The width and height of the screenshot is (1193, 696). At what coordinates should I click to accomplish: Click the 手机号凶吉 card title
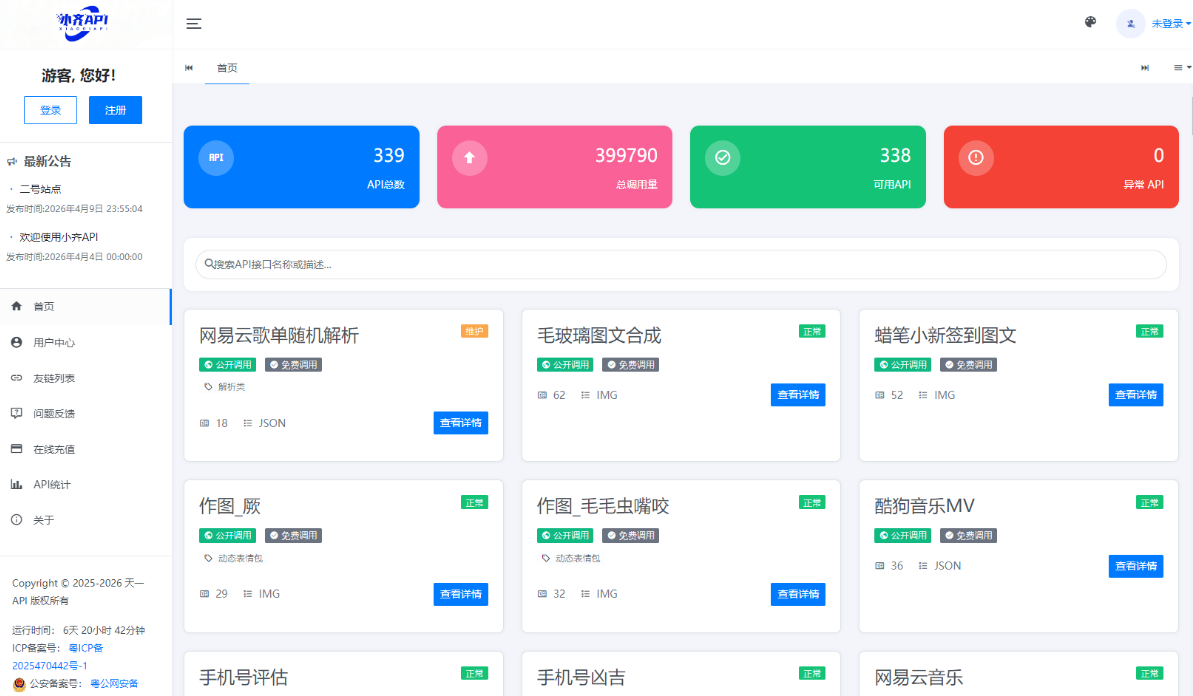tap(581, 677)
